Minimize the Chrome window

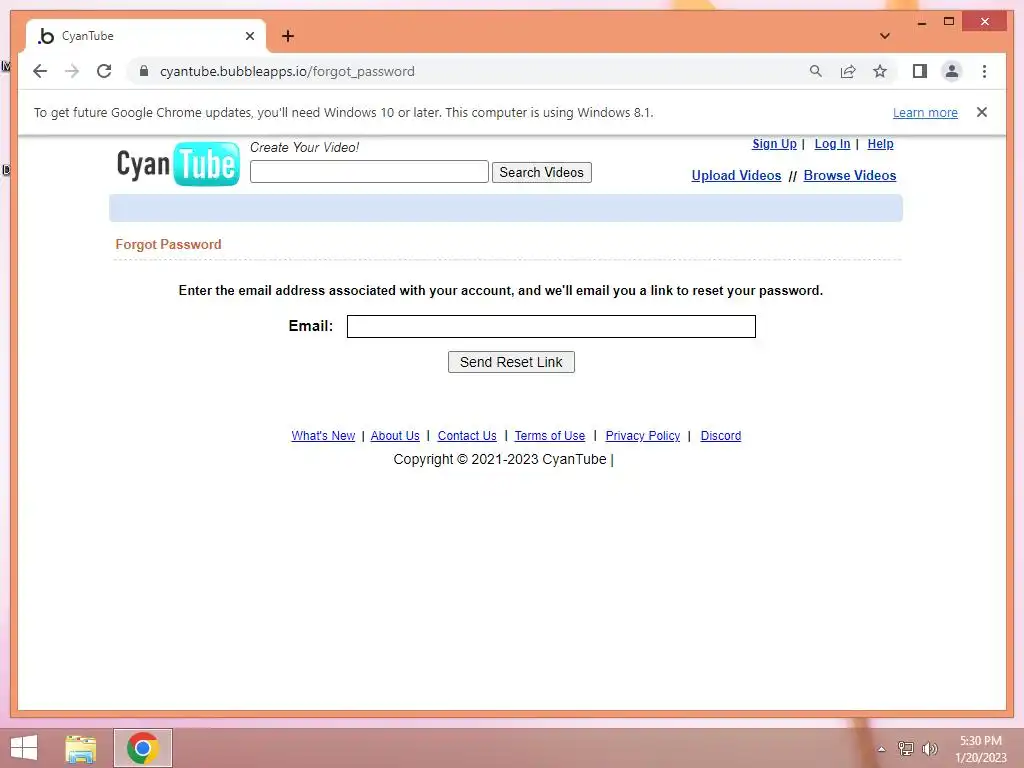pyautogui.click(x=921, y=22)
